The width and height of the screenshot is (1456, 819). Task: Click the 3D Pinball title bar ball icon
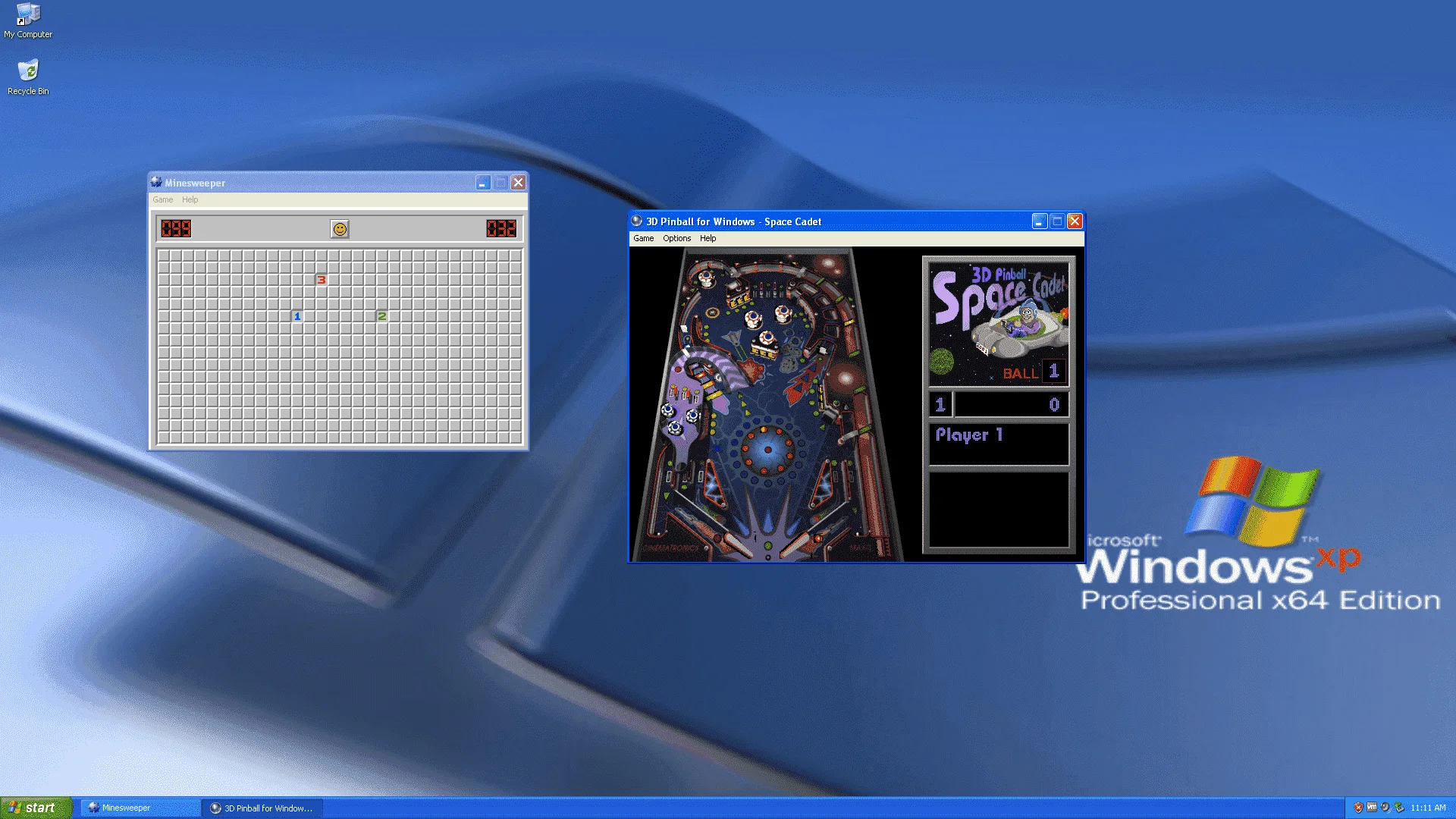coord(637,221)
